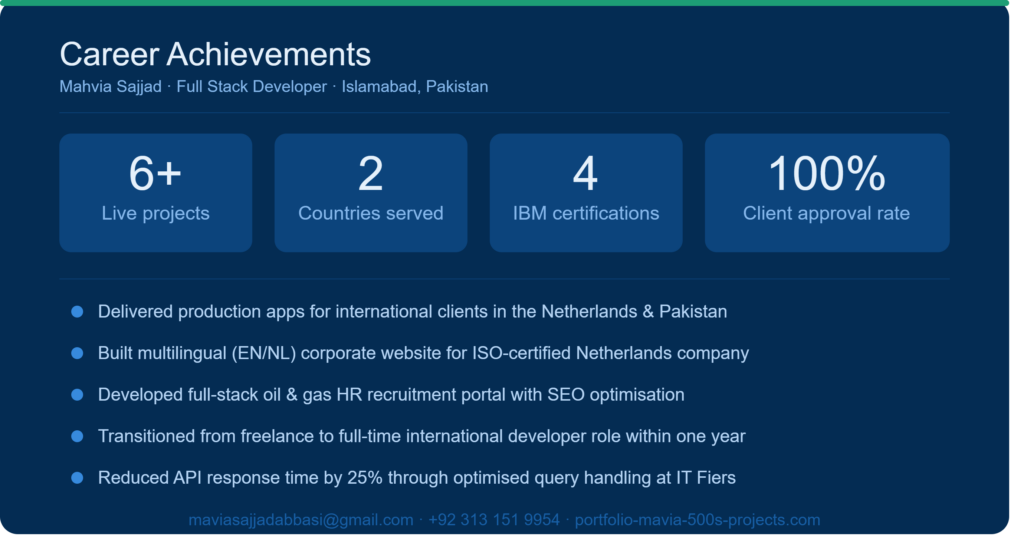Click the +92 313 151 9954 phone number

(494, 520)
